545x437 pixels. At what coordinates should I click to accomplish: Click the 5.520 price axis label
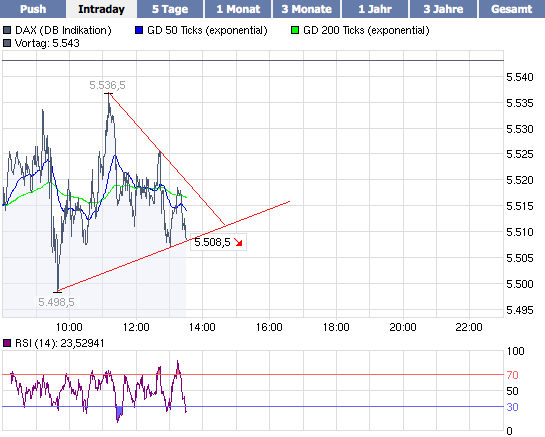(x=520, y=180)
